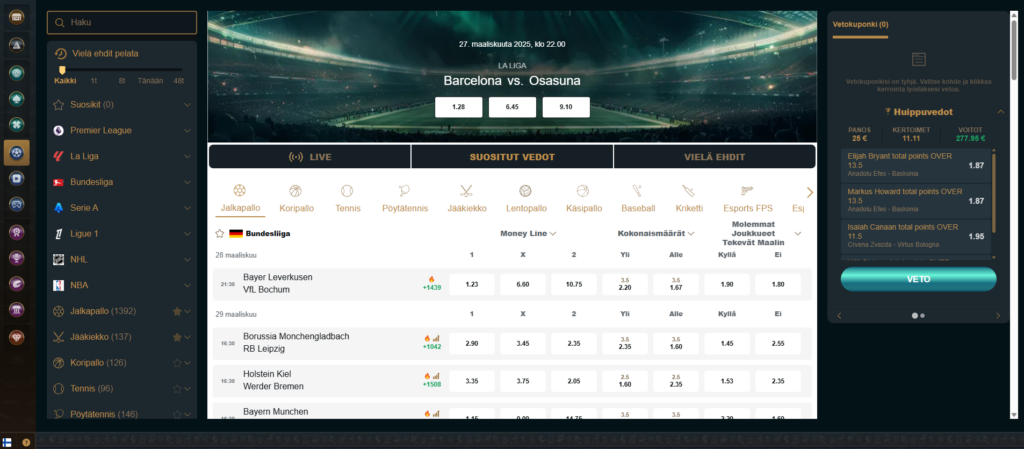The height and width of the screenshot is (449, 1024).
Task: Favorite Bundesliga with the star icon
Action: (220, 233)
